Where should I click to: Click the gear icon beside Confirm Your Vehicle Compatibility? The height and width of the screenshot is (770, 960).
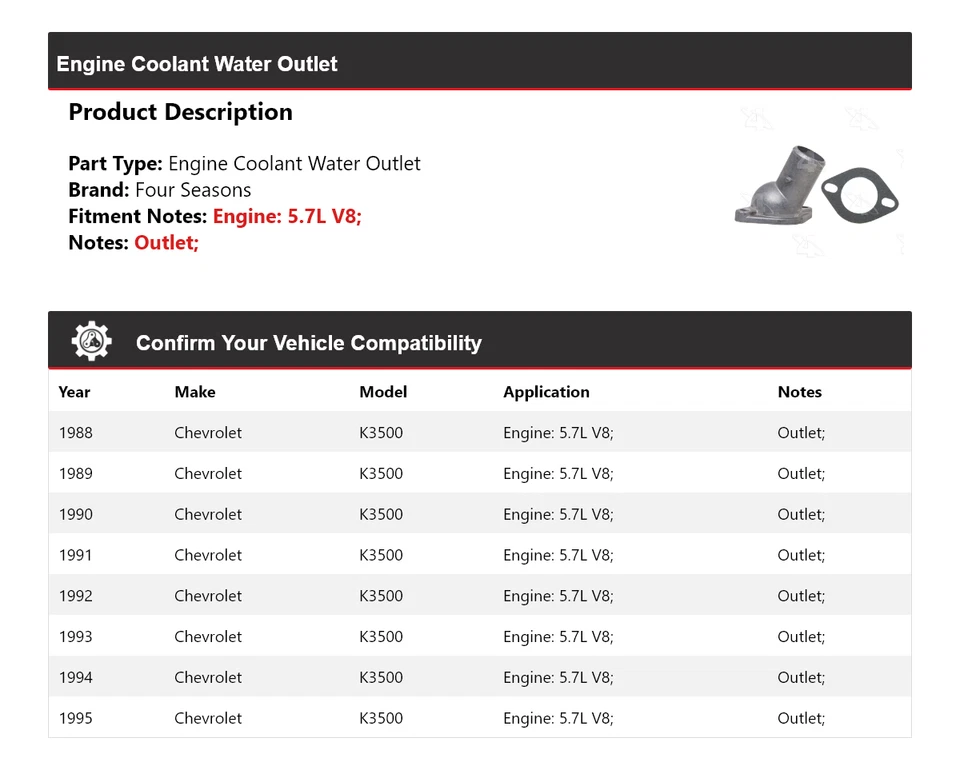pyautogui.click(x=91, y=342)
